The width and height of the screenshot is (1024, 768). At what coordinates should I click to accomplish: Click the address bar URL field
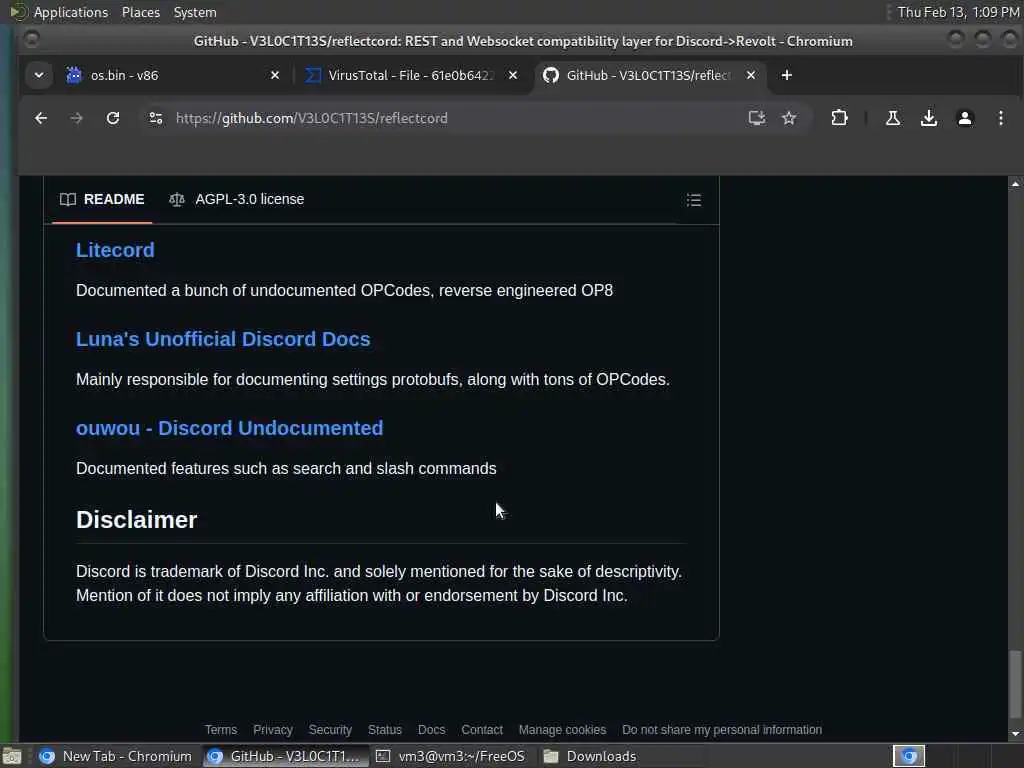coord(451,118)
